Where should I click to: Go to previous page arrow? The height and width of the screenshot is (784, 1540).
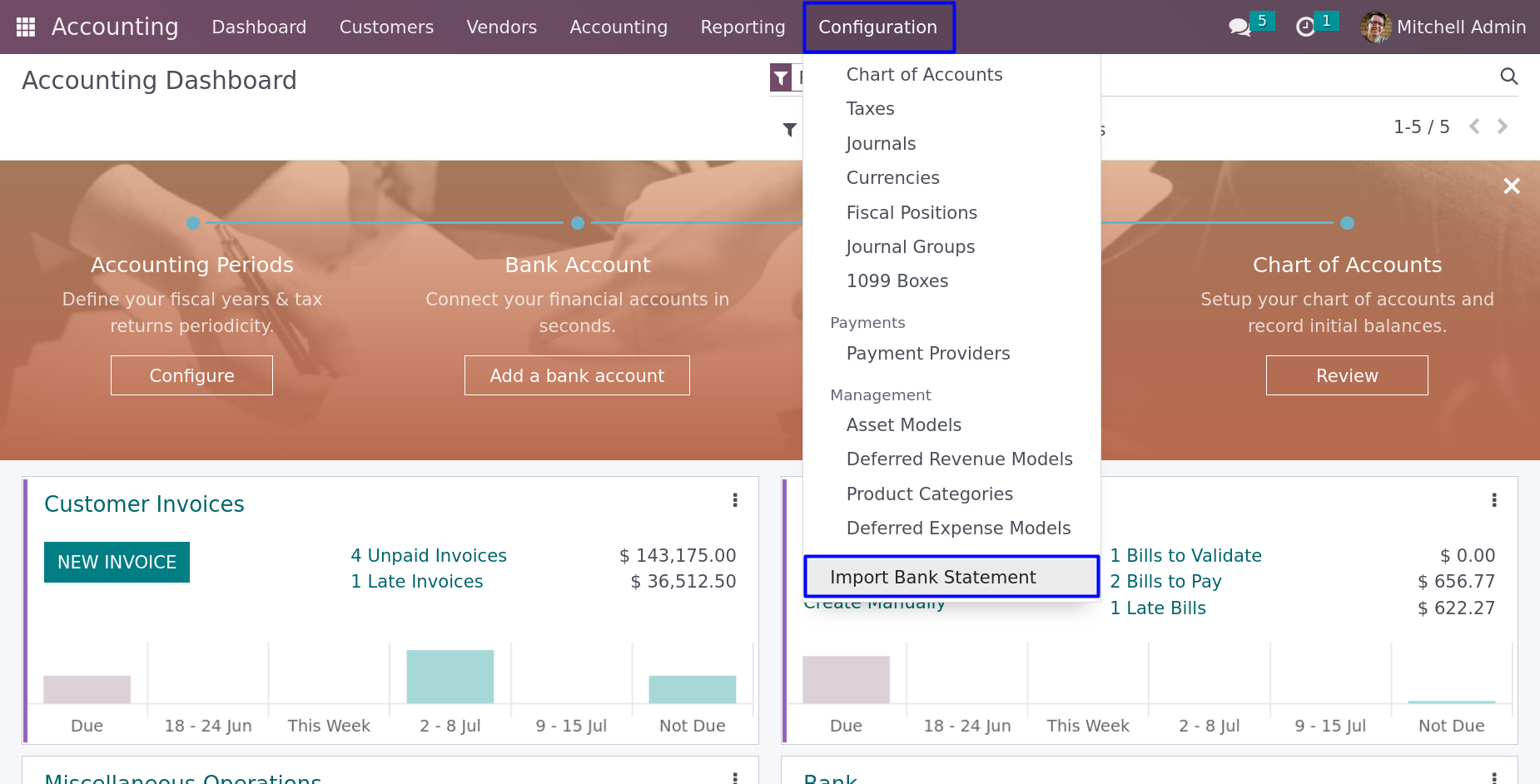click(1474, 127)
